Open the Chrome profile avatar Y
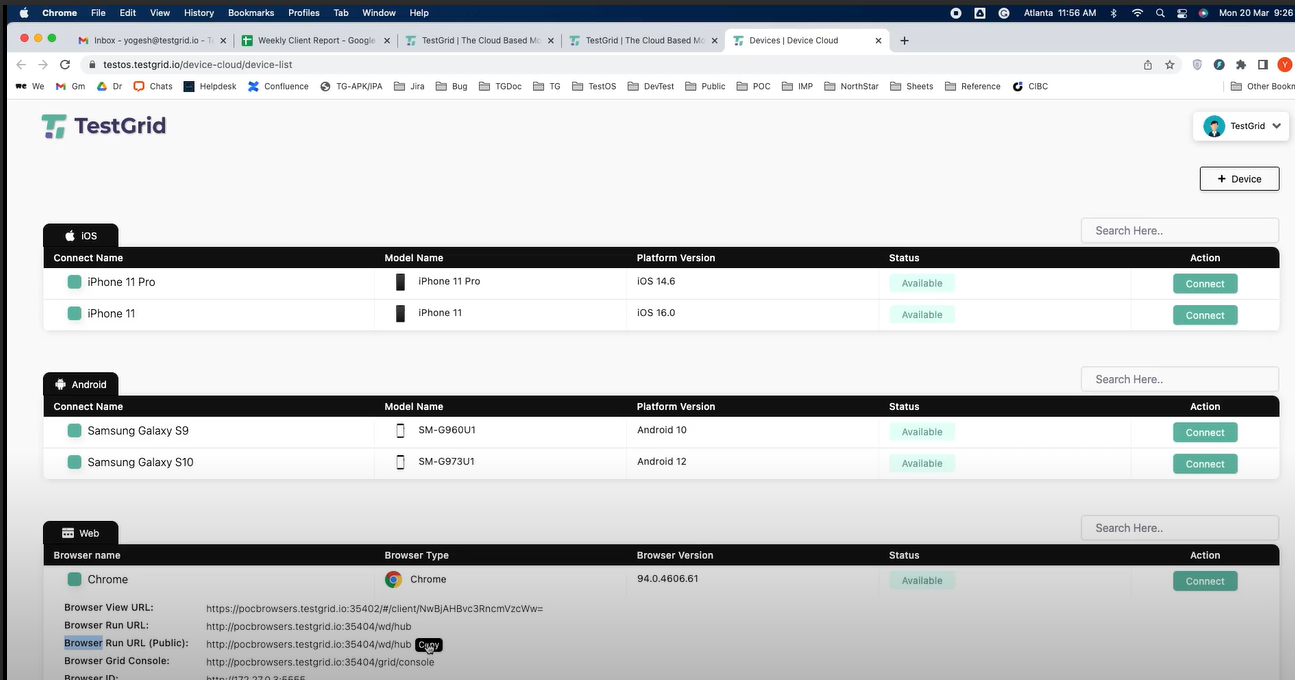The image size is (1295, 680). [x=1285, y=64]
